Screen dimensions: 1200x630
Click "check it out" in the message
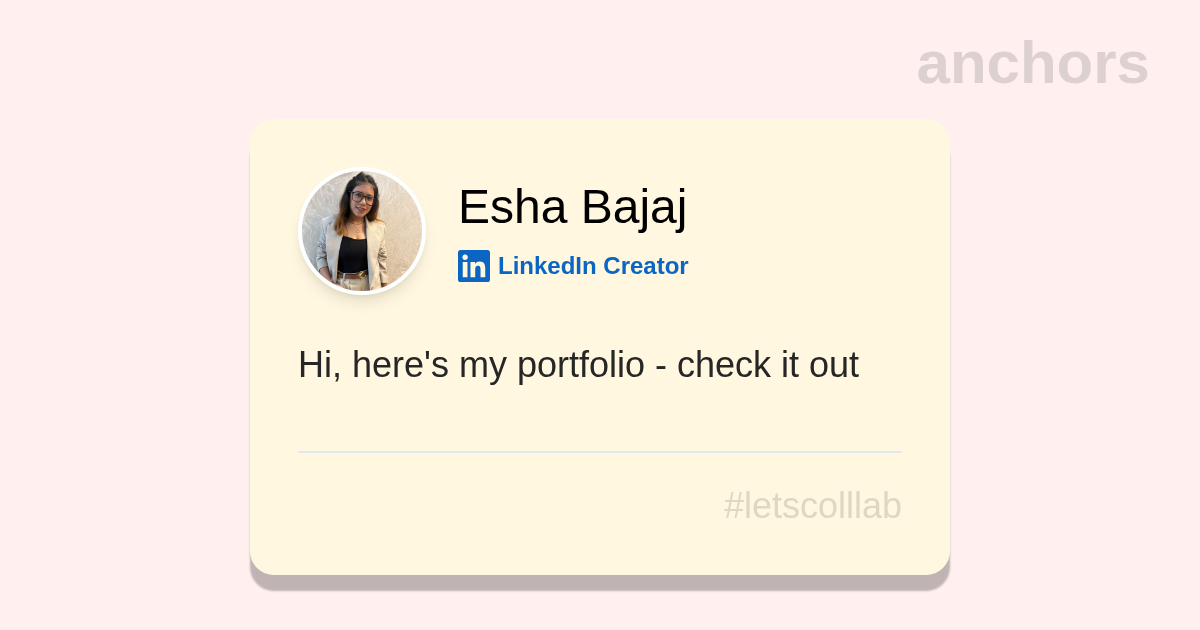767,365
